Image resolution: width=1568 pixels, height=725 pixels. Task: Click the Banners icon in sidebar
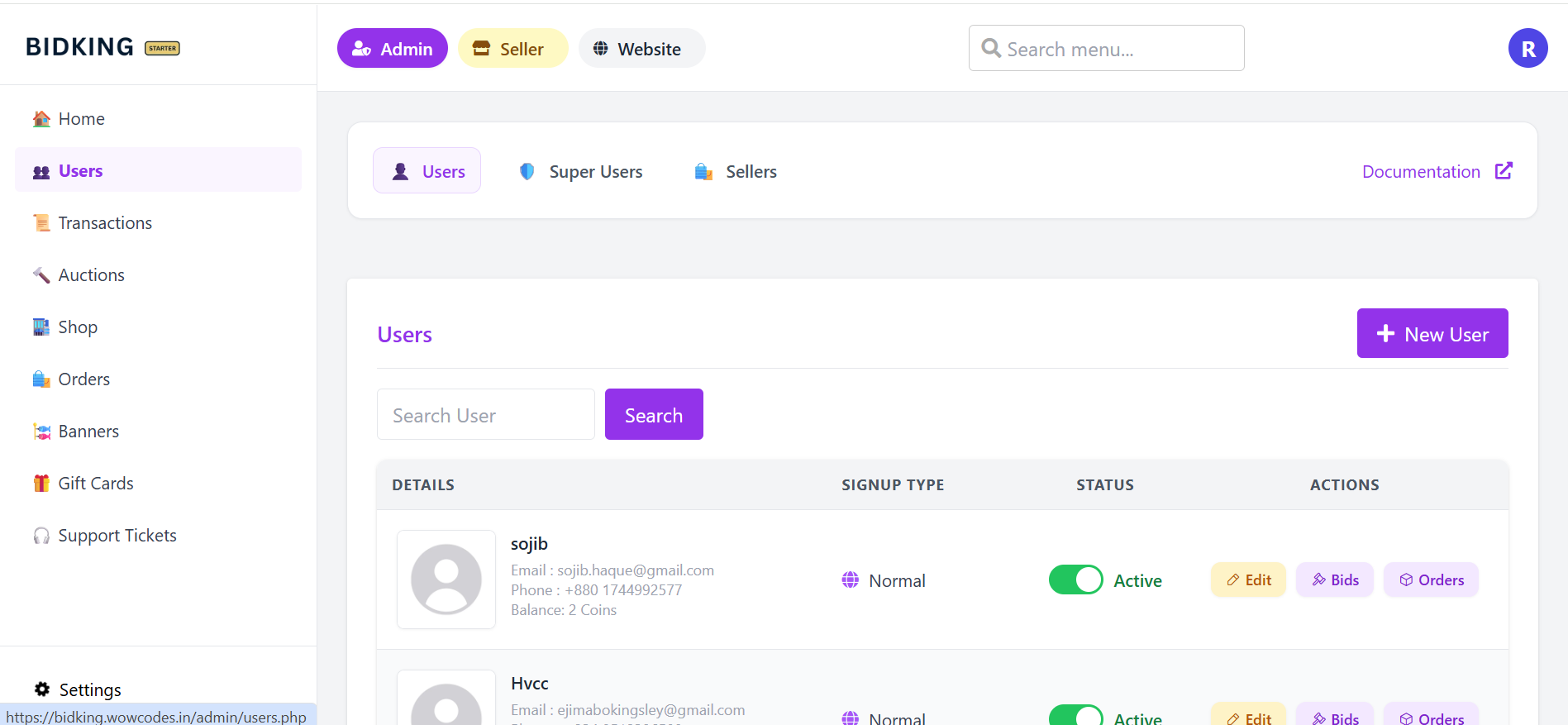[x=41, y=432]
